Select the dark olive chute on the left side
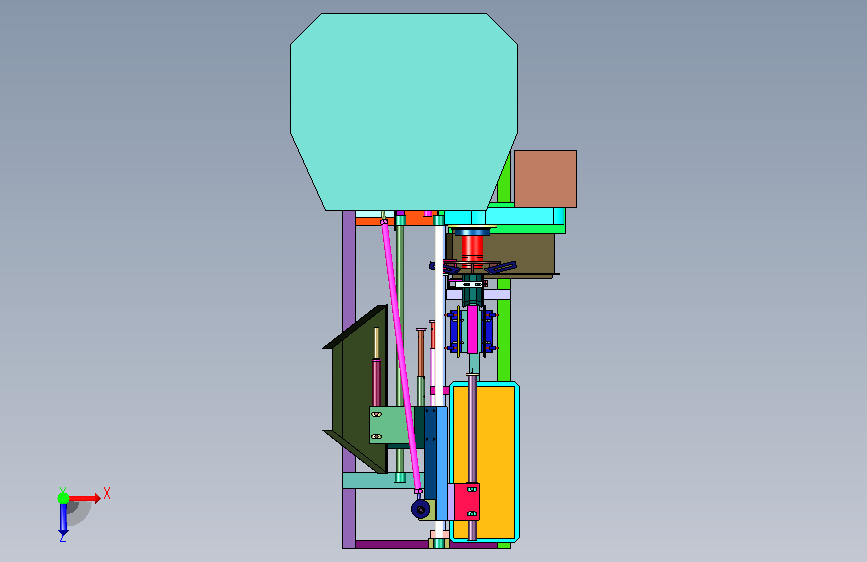The height and width of the screenshot is (562, 867). pyautogui.click(x=357, y=390)
